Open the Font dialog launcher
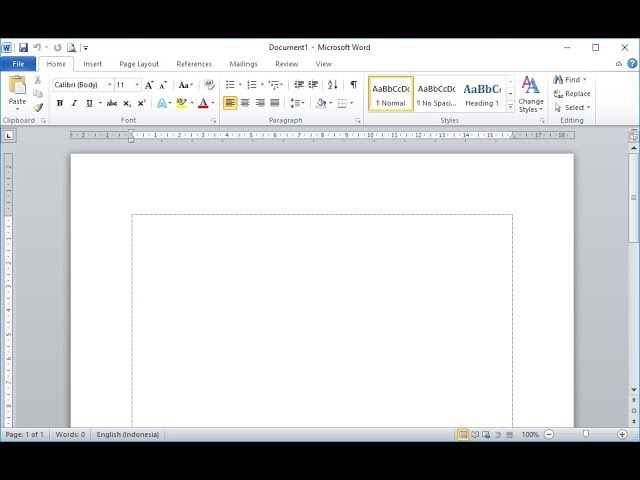 coord(213,121)
